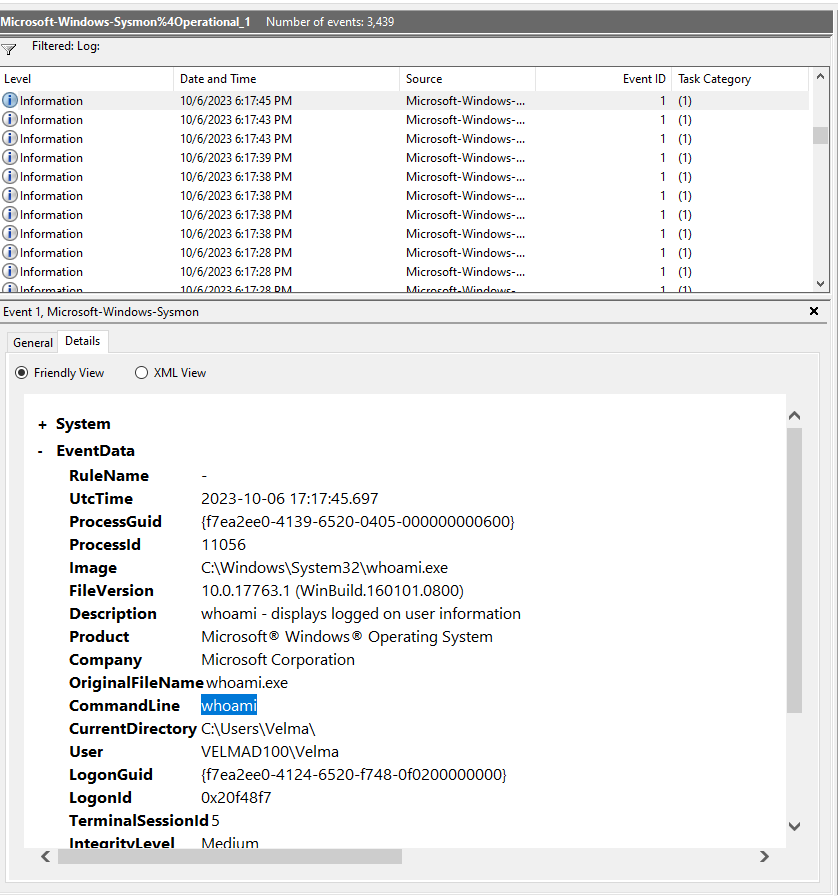
Task: Click the RuleName field label
Action: pos(109,475)
